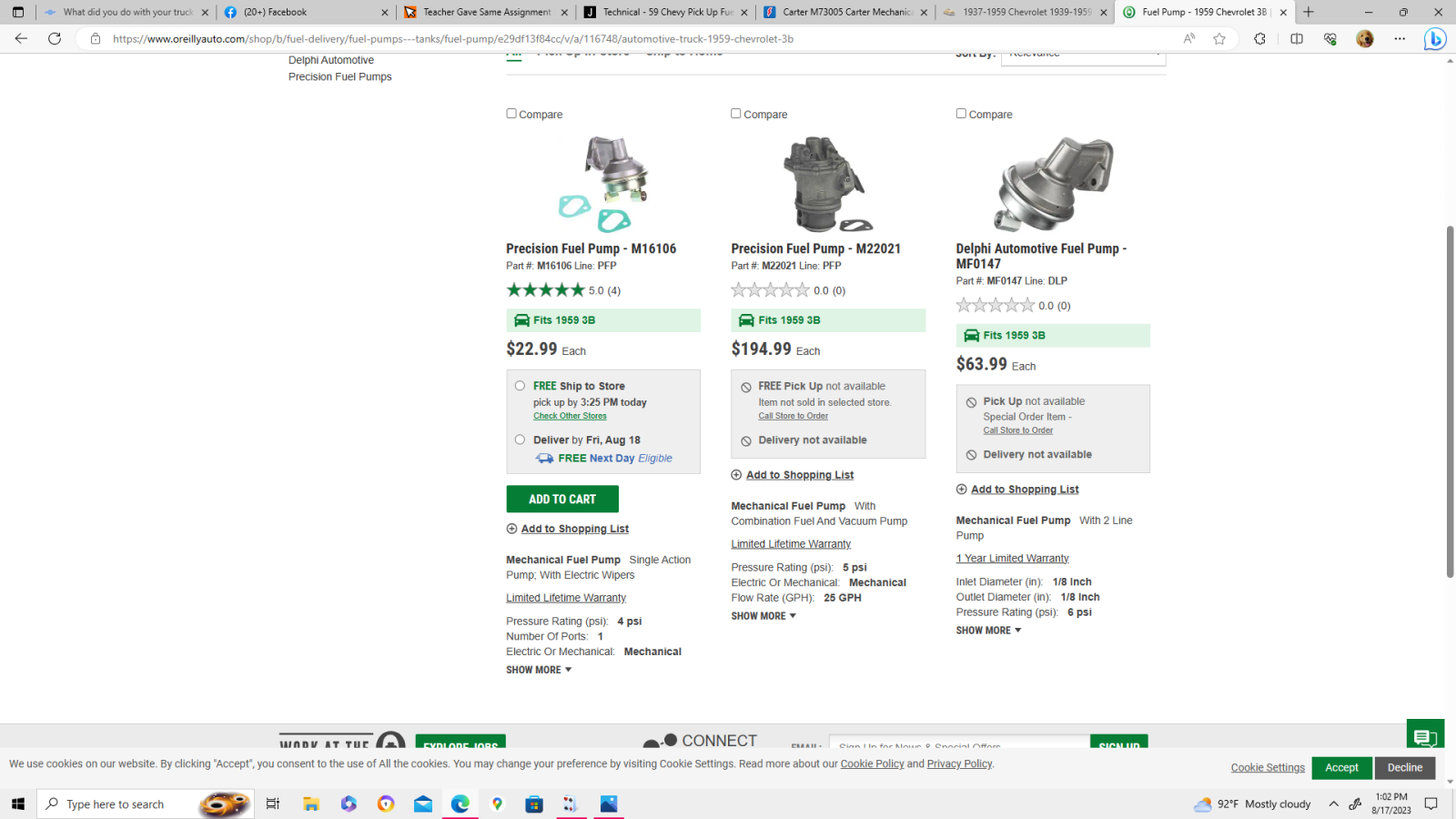1456x819 pixels.
Task: Expand SHOW MORE for M16106 specs
Action: (539, 670)
